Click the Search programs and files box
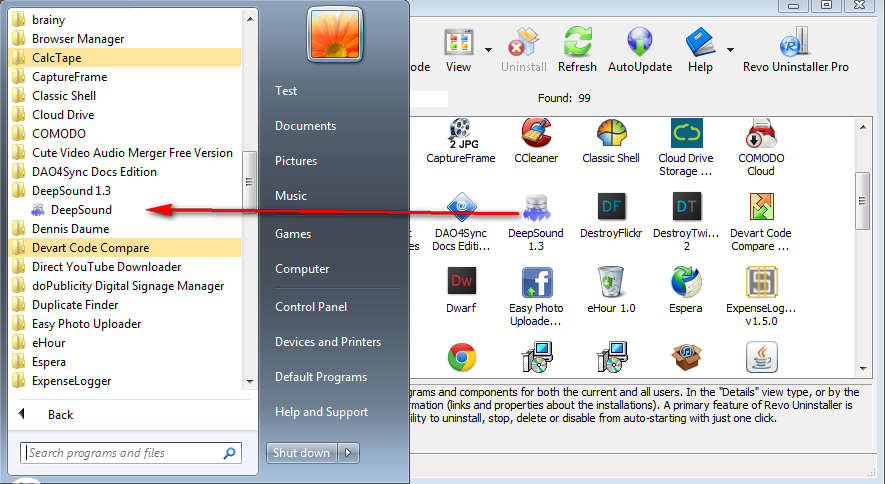The width and height of the screenshot is (885, 484). point(131,453)
